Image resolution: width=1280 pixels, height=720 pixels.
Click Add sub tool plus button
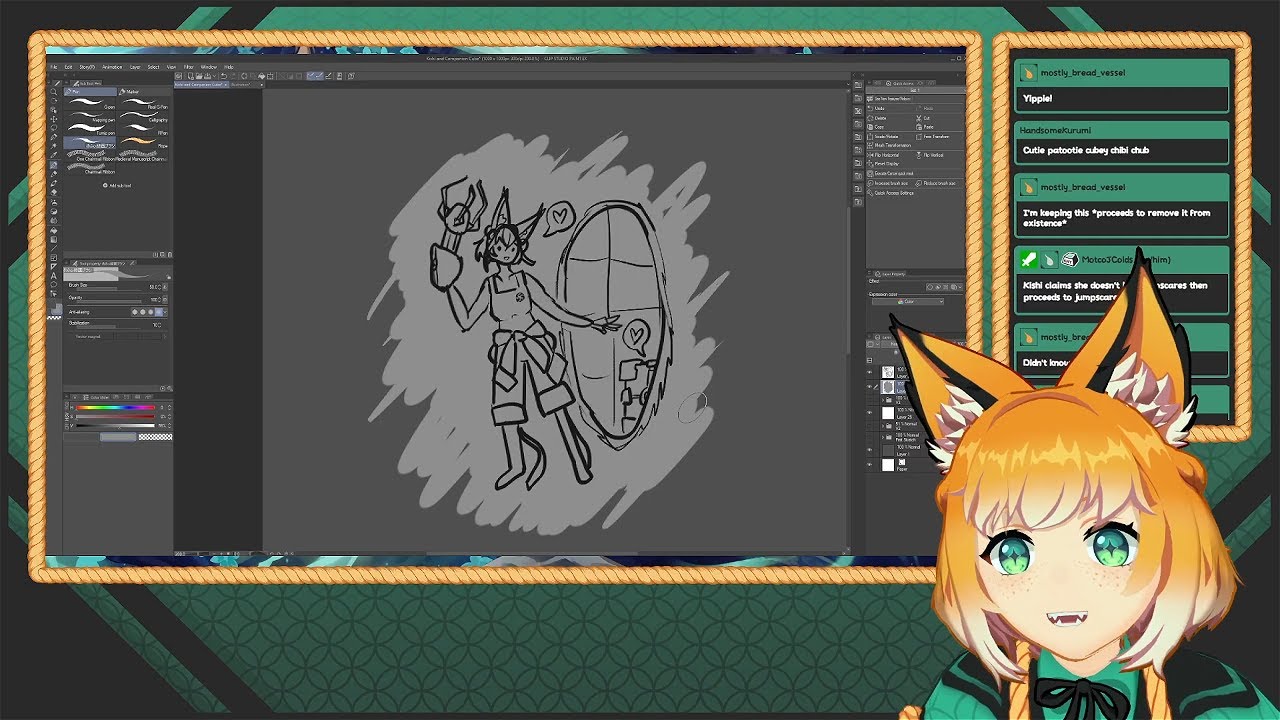(117, 186)
